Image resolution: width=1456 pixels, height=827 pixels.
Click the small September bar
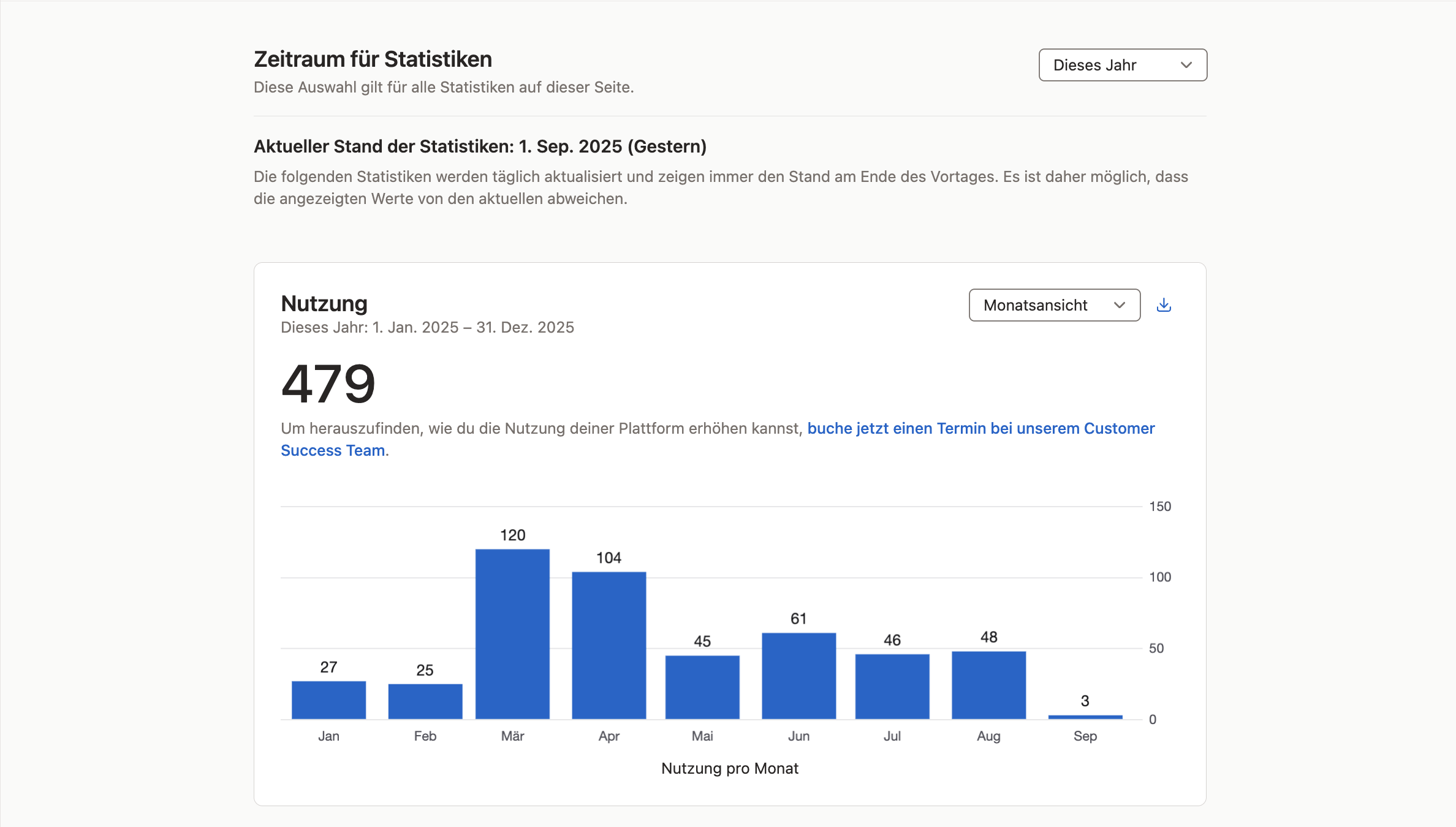pyautogui.click(x=1085, y=716)
